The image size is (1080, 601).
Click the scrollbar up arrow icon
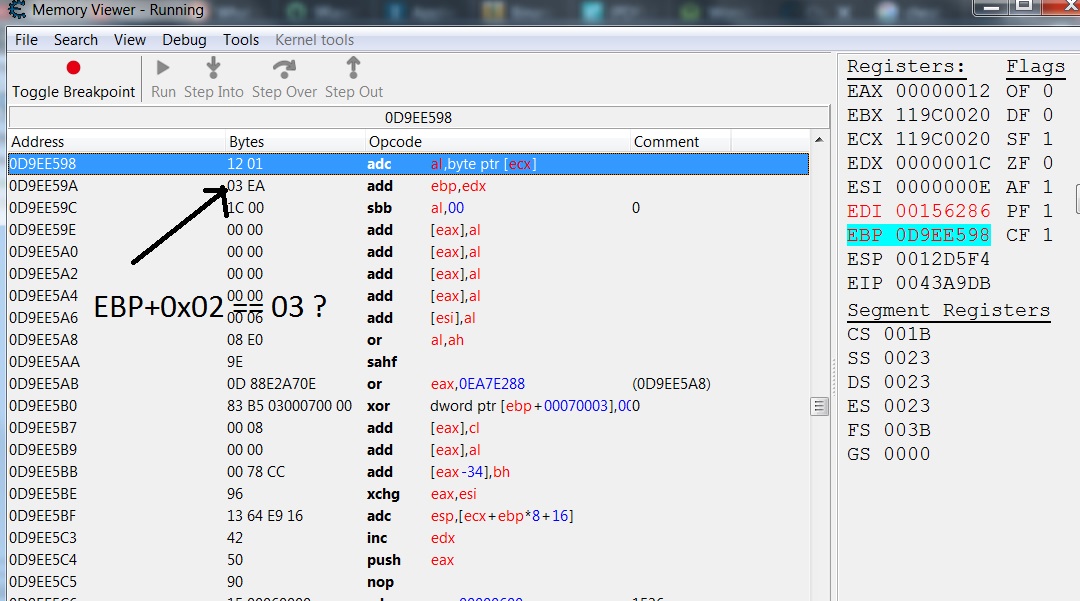click(x=820, y=139)
